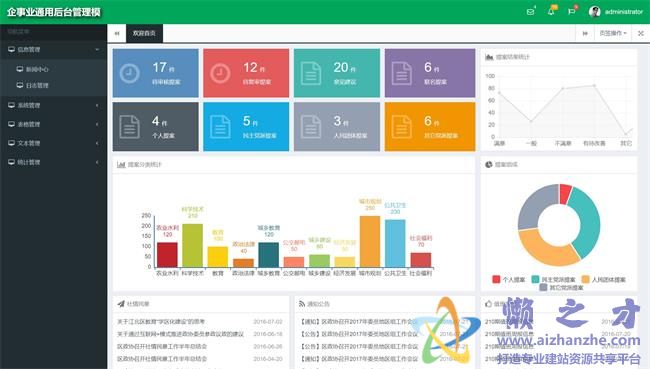This screenshot has height=369, width=650.
Task: Click the clock icon on red 12件 card
Action: (220, 73)
